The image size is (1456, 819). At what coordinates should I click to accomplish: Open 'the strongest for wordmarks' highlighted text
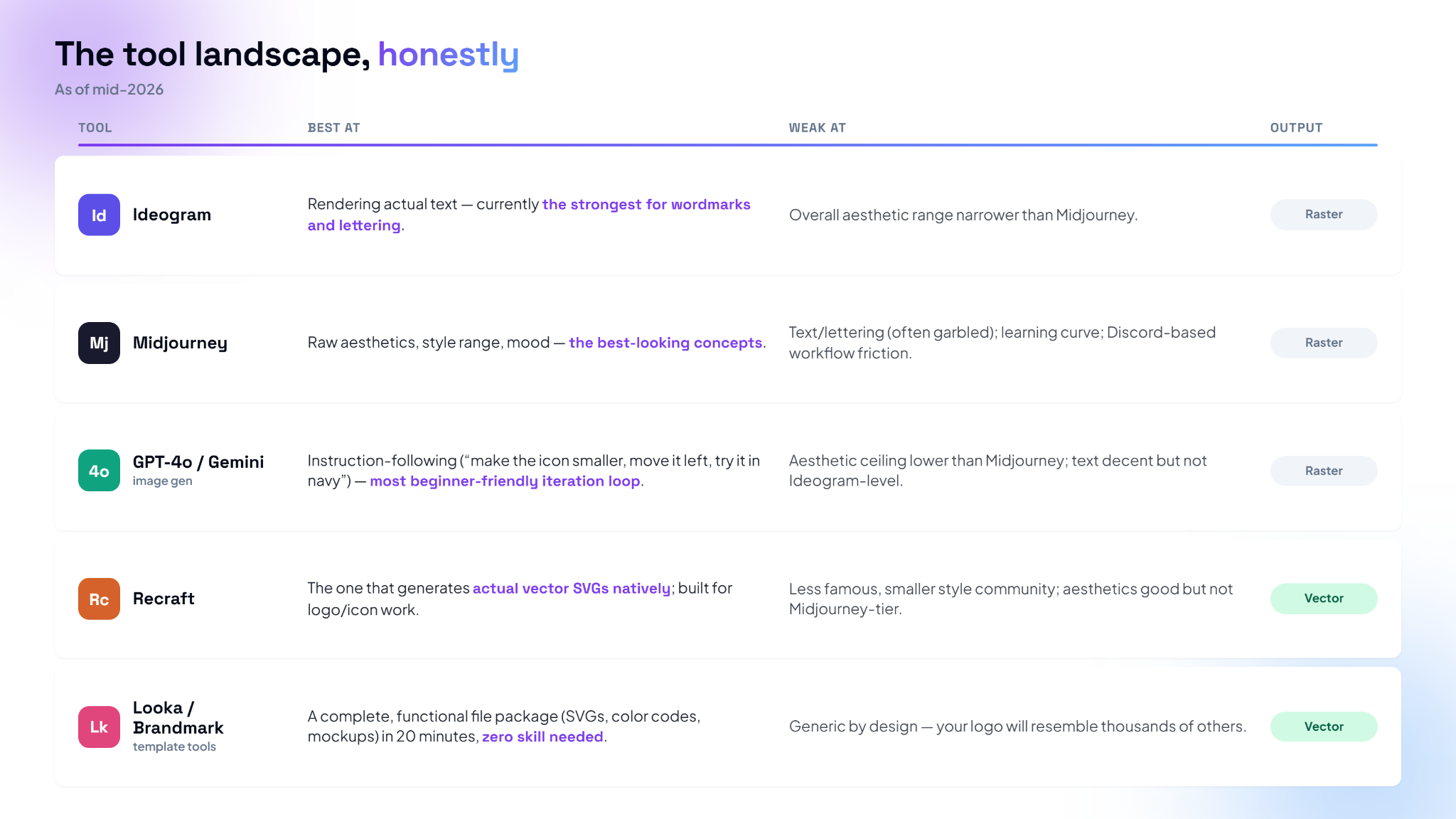(646, 205)
